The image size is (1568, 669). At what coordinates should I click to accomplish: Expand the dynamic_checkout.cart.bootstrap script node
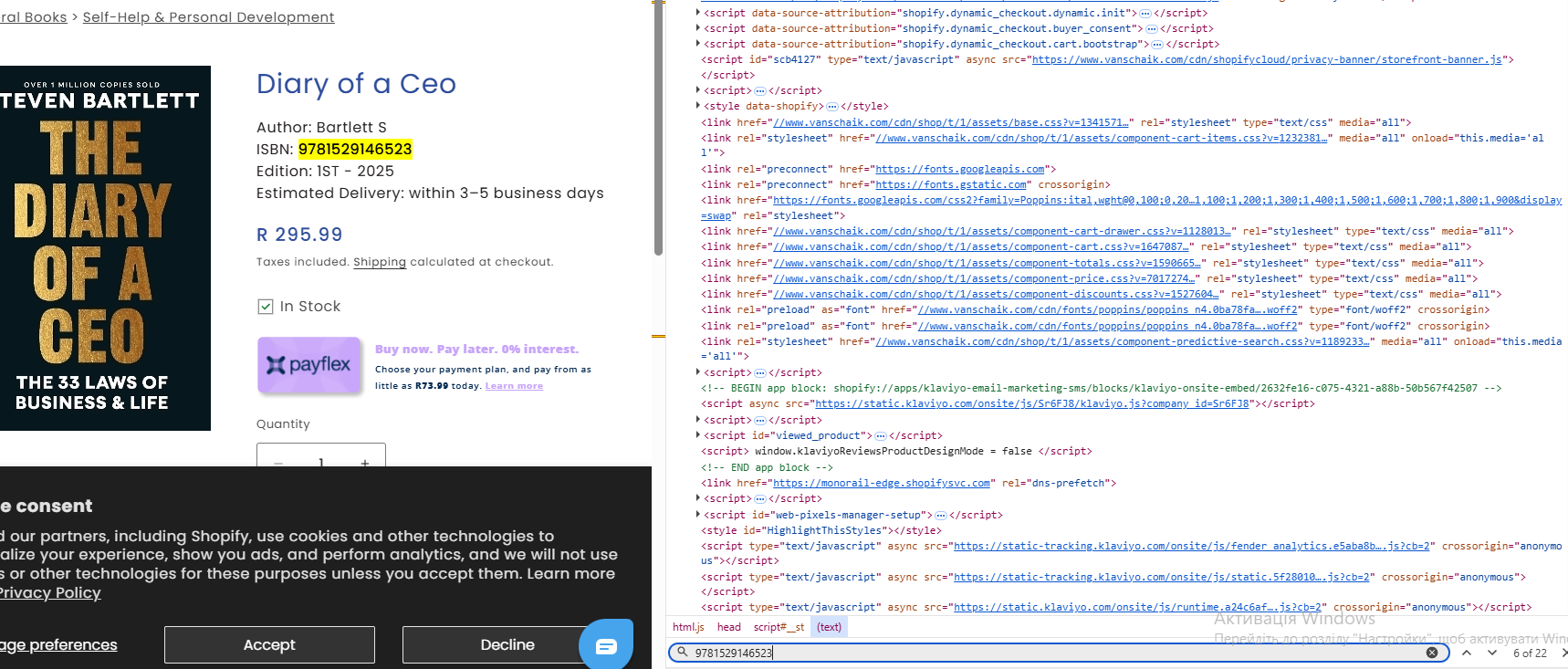[x=698, y=44]
